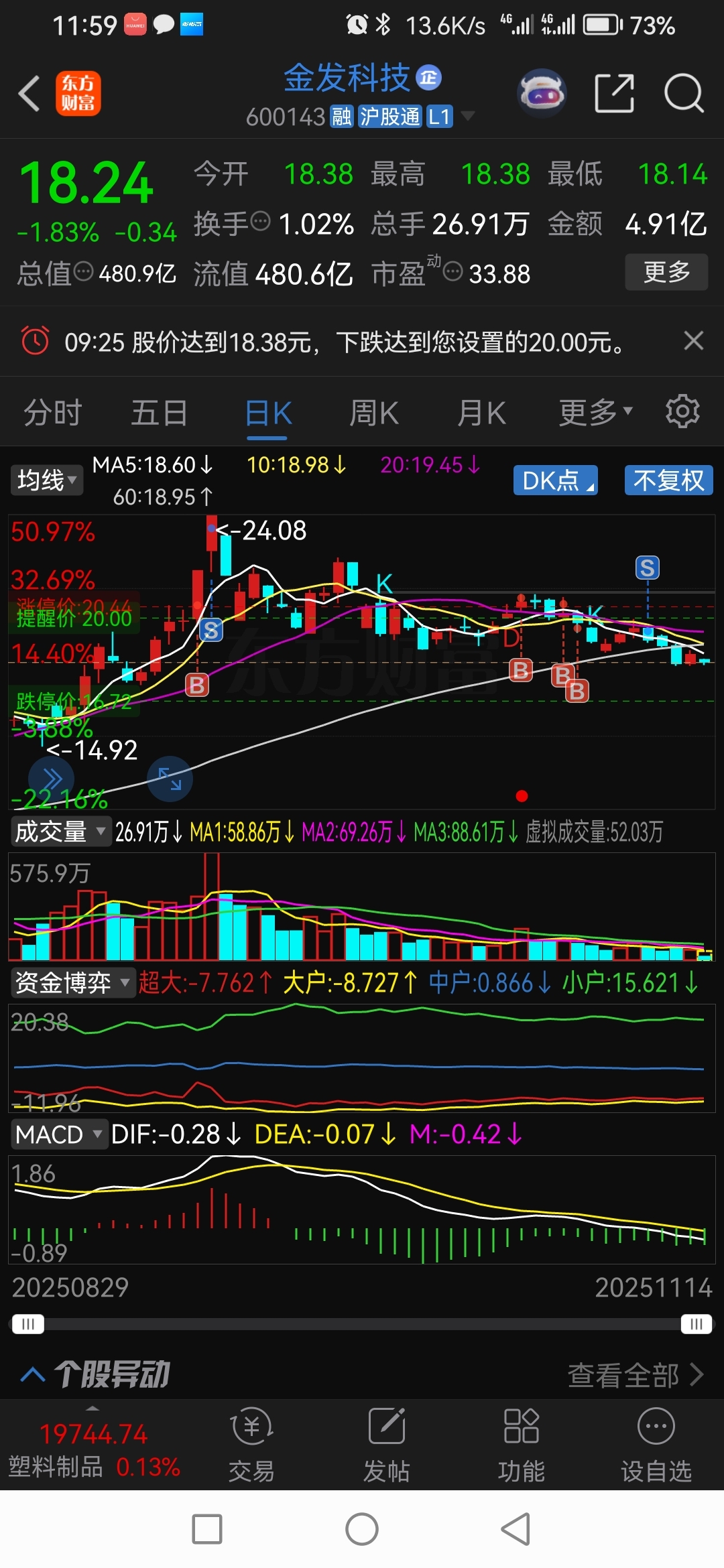724x1568 pixels.
Task: Tap the 虚拟成交量:52.03万 label
Action: click(x=594, y=832)
